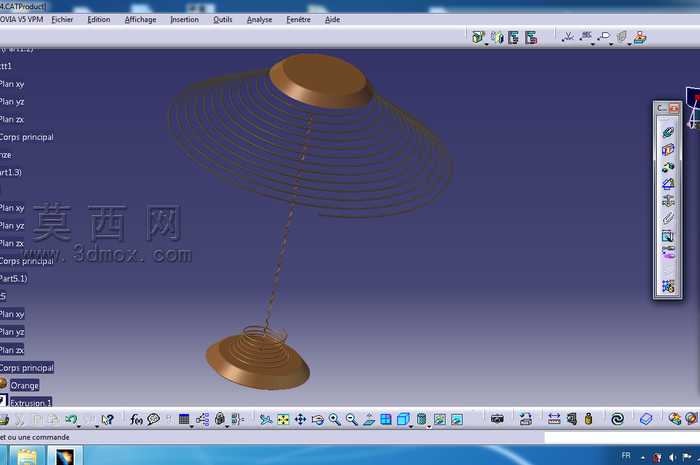Close the floating Constraints toolbar
700x465 pixels.
click(x=674, y=108)
